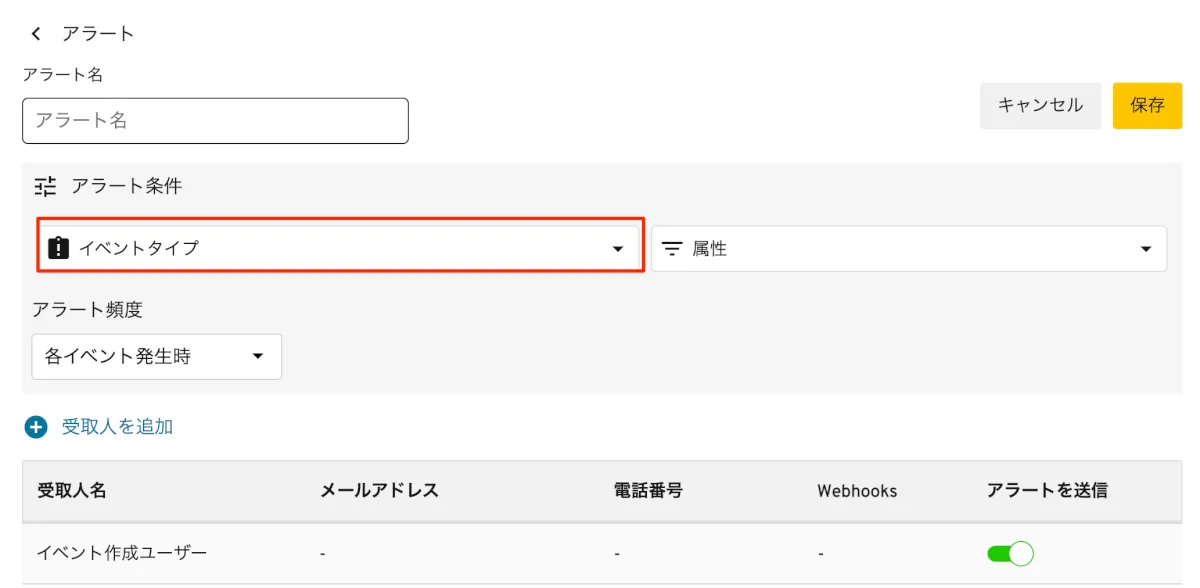
Task: Click the plus icon for 受取人を追加
Action: click(x=36, y=427)
